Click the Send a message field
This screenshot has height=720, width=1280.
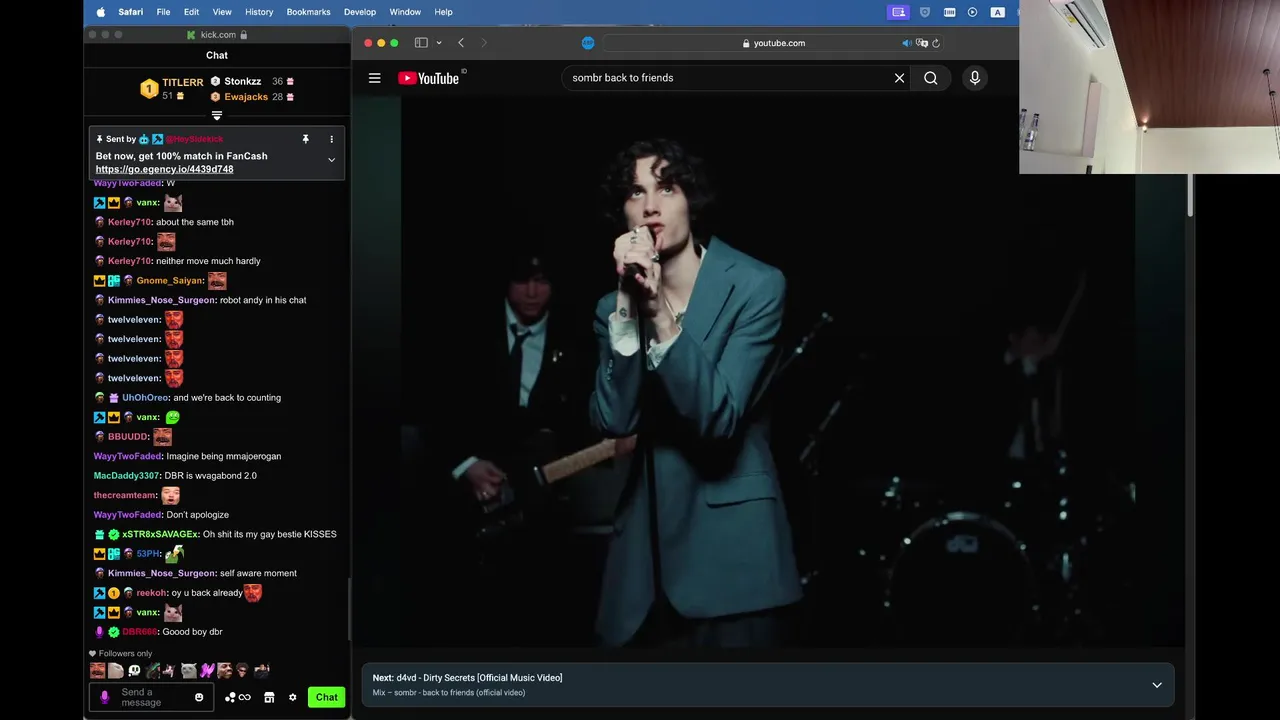pyautogui.click(x=152, y=697)
